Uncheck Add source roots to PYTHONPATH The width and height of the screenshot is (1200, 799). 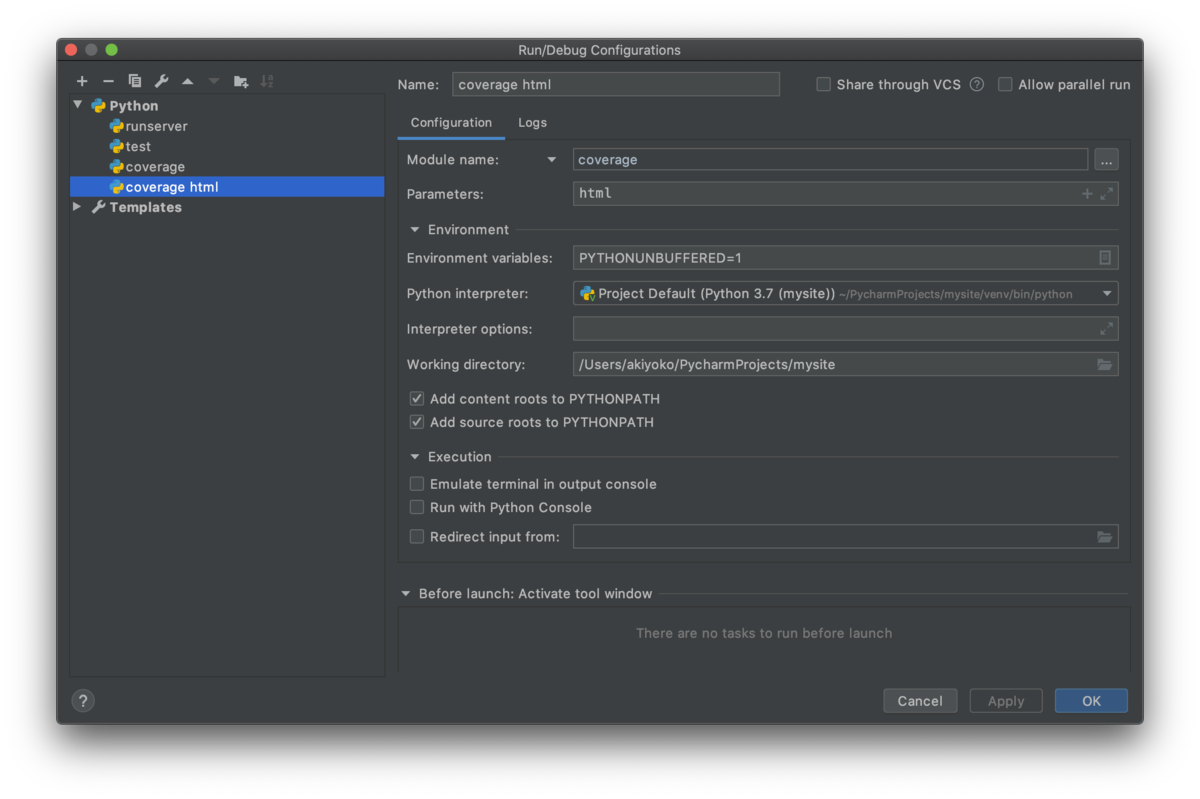[x=417, y=422]
